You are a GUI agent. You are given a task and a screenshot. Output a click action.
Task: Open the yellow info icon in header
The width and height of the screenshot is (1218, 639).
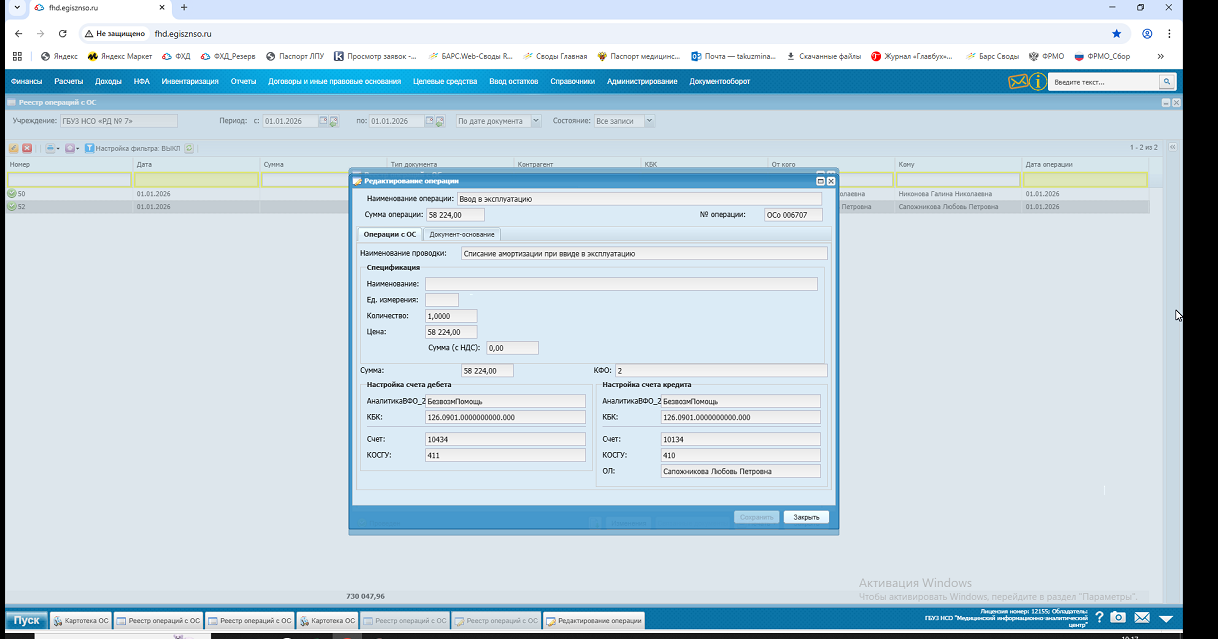tap(1038, 82)
